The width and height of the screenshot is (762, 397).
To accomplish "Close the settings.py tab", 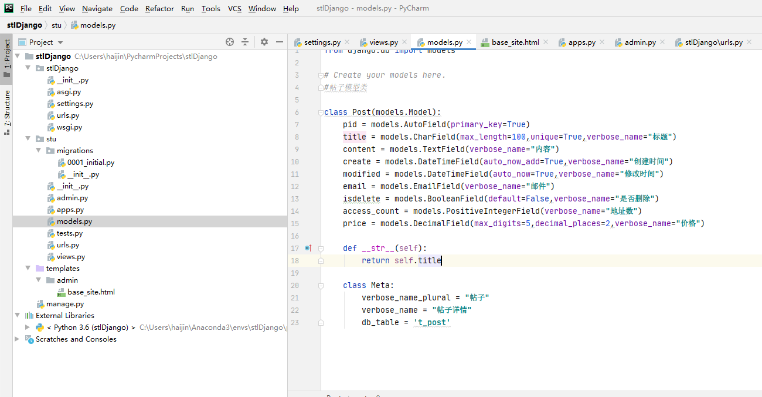I will point(347,42).
